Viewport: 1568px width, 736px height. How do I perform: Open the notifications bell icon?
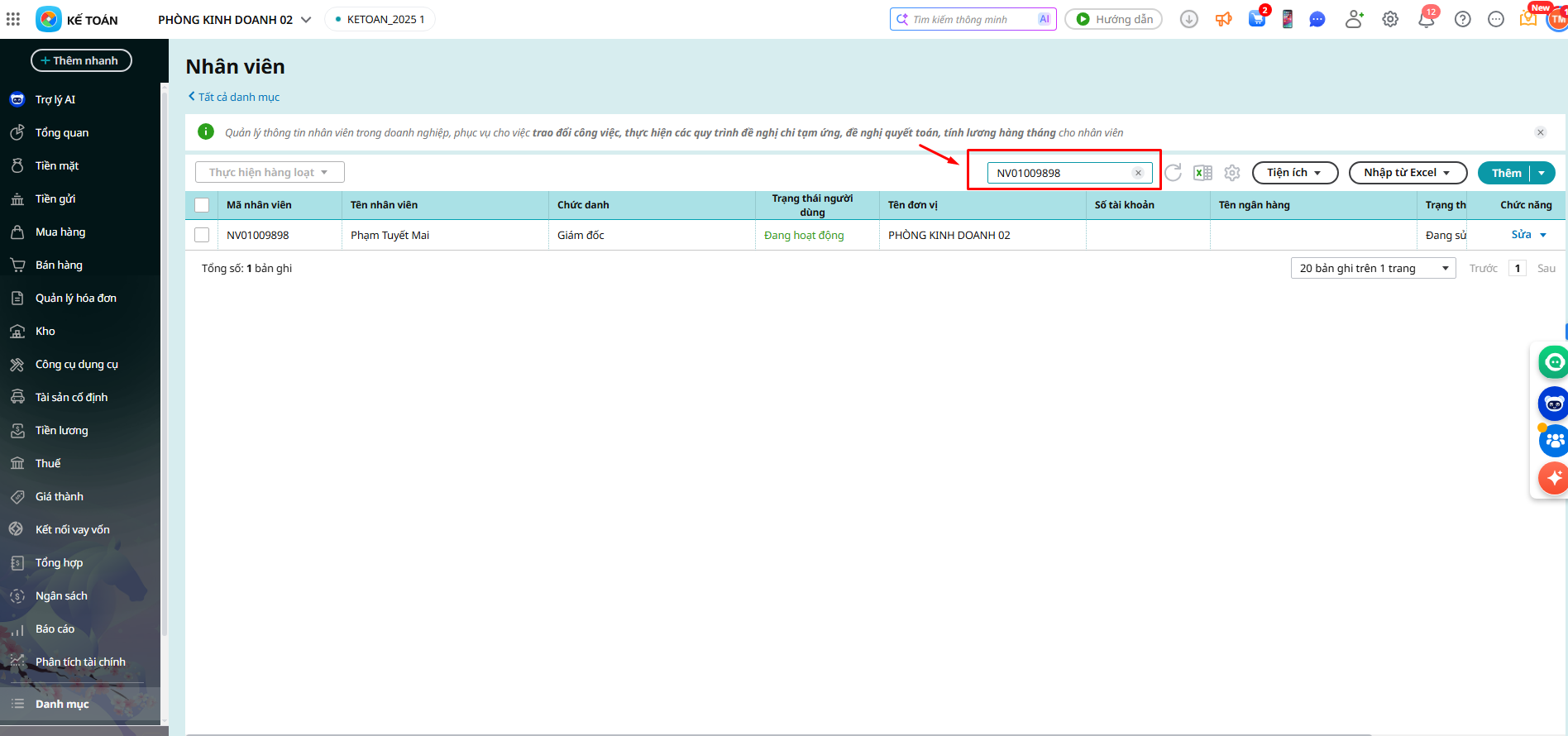click(1427, 20)
